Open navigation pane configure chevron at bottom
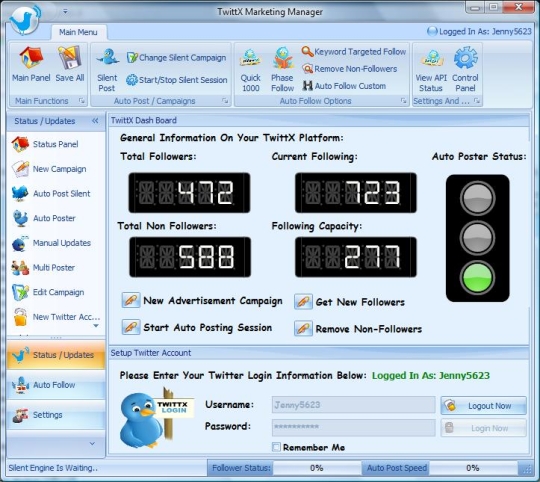The height and width of the screenshot is (482, 540). [x=92, y=443]
